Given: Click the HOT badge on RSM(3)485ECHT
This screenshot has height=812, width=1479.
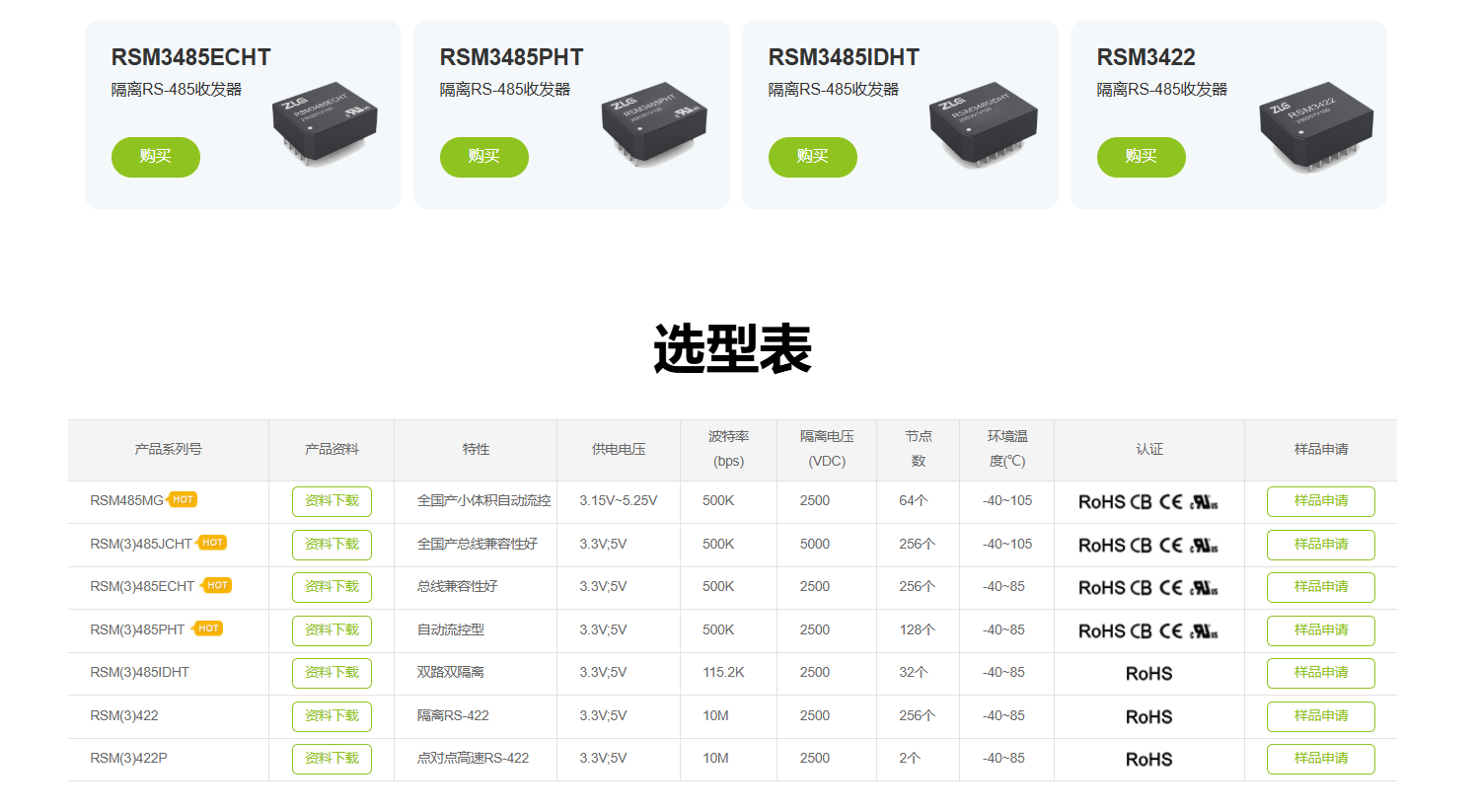Looking at the screenshot, I should point(217,585).
